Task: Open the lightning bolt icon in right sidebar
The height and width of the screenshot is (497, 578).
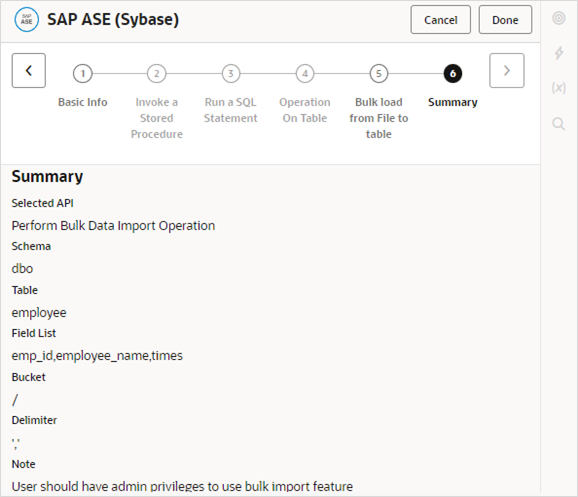Action: [x=559, y=53]
